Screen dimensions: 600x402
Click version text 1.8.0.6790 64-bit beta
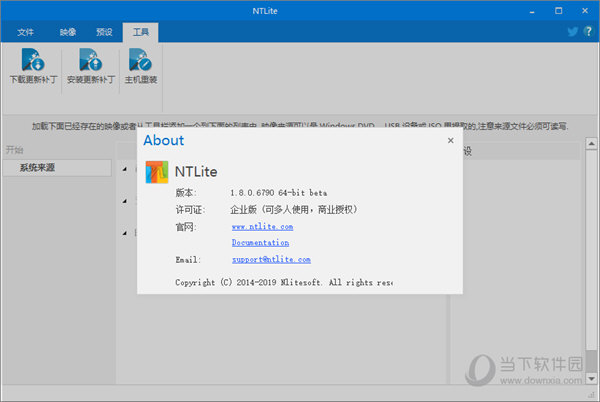click(279, 193)
